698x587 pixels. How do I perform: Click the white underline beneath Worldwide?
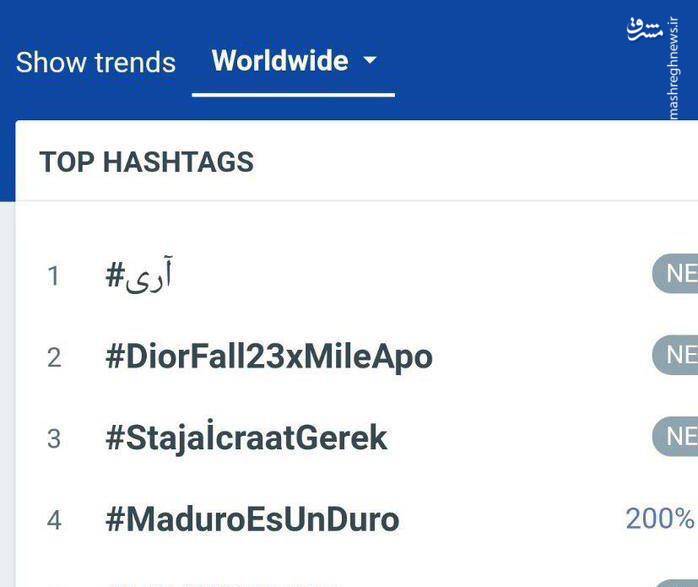293,95
